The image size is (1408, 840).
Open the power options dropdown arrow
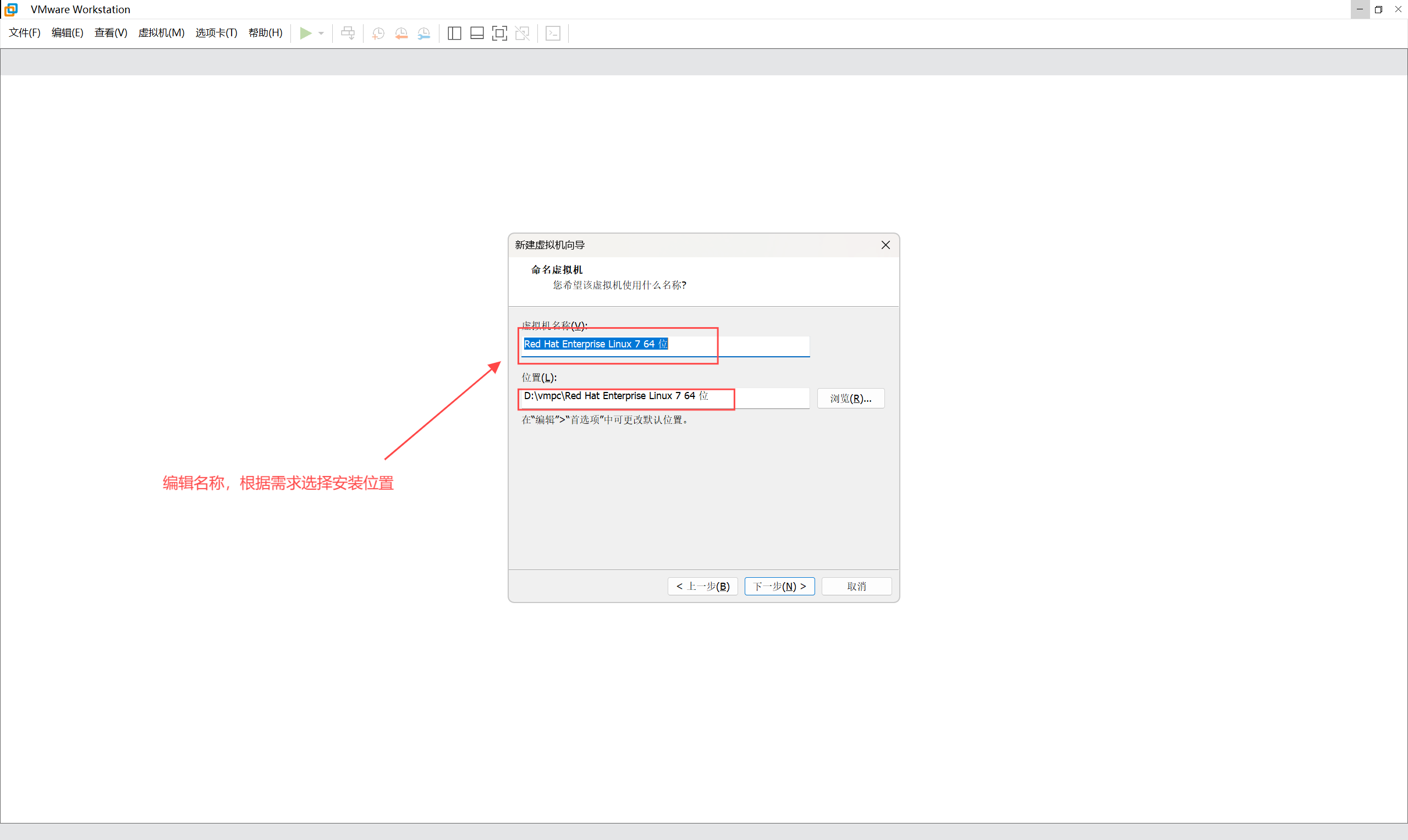pos(321,34)
